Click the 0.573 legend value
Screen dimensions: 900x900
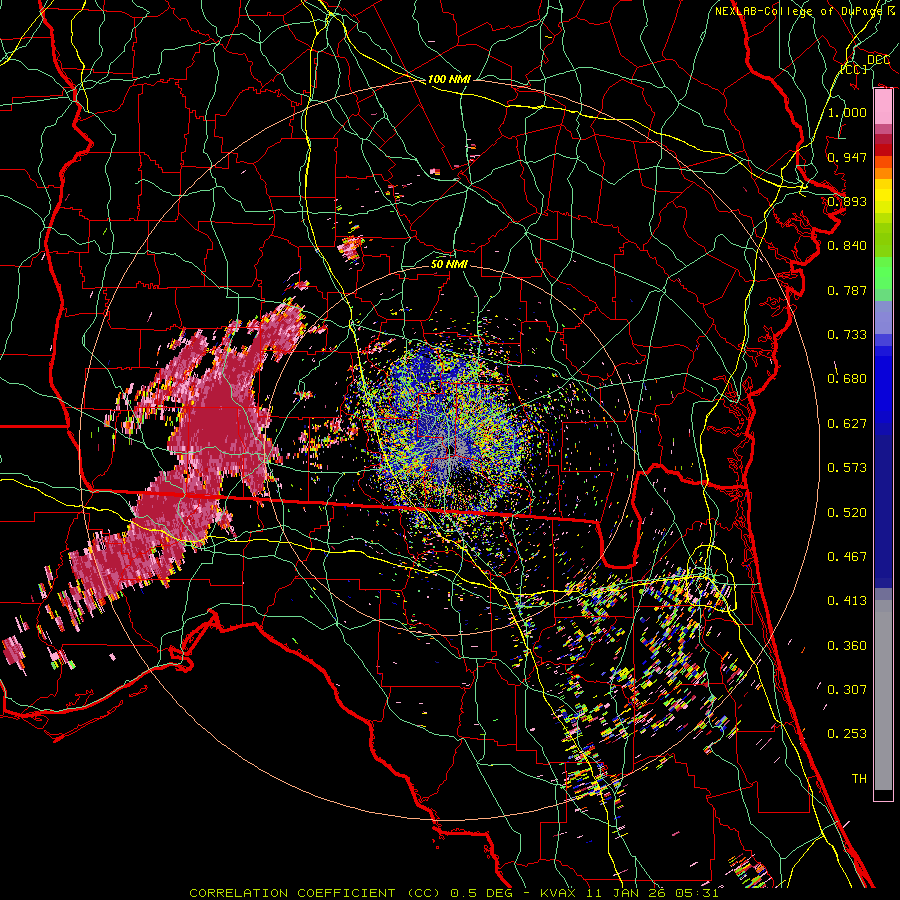coord(847,468)
